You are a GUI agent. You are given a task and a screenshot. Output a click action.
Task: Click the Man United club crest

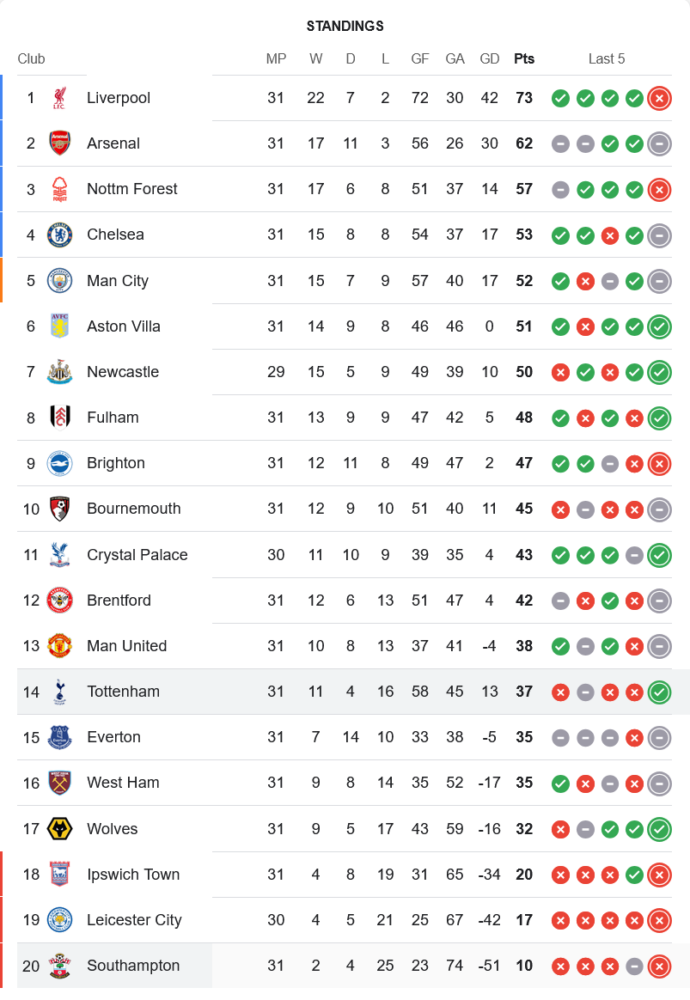(x=59, y=646)
